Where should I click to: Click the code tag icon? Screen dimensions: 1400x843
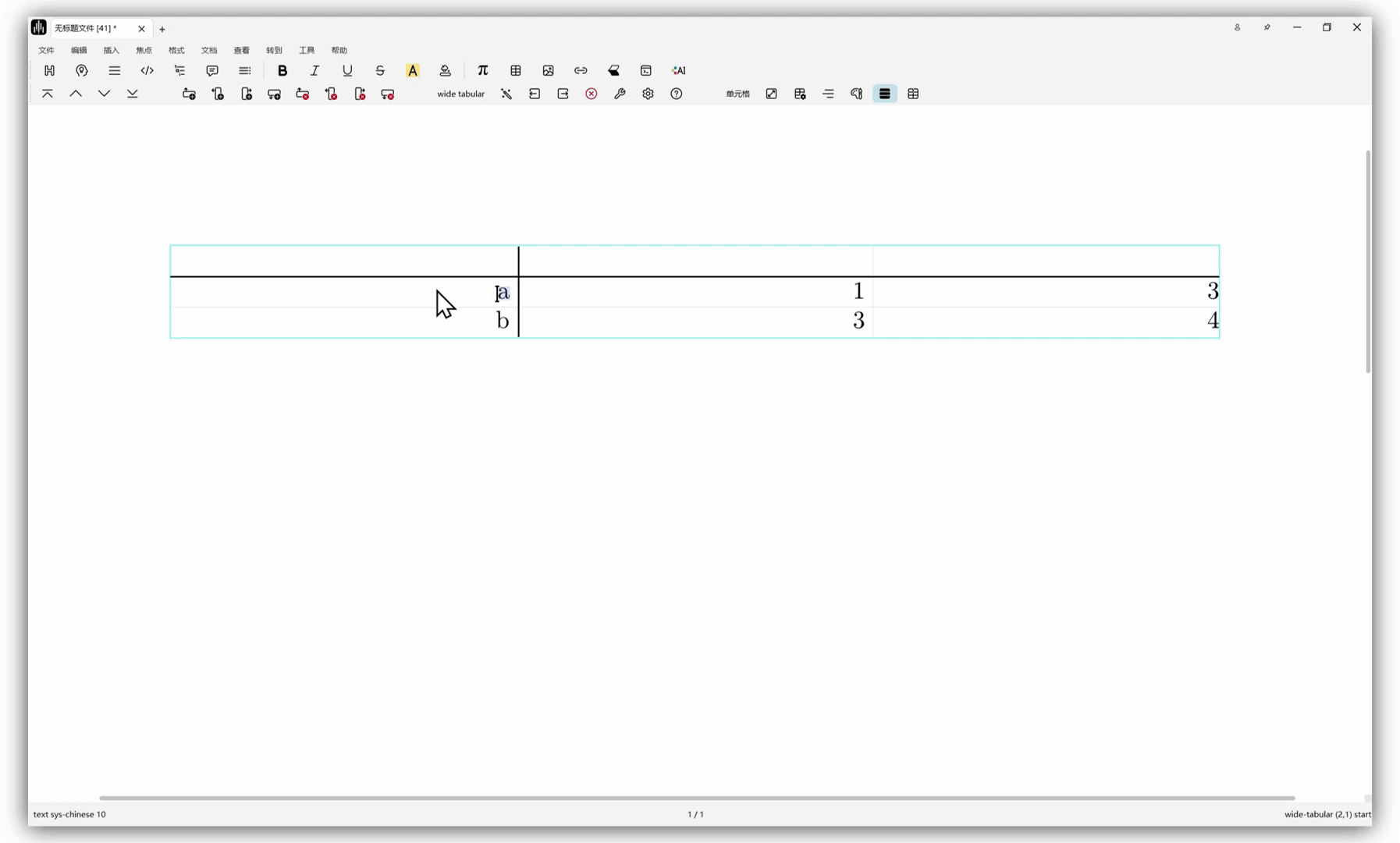coord(147,70)
